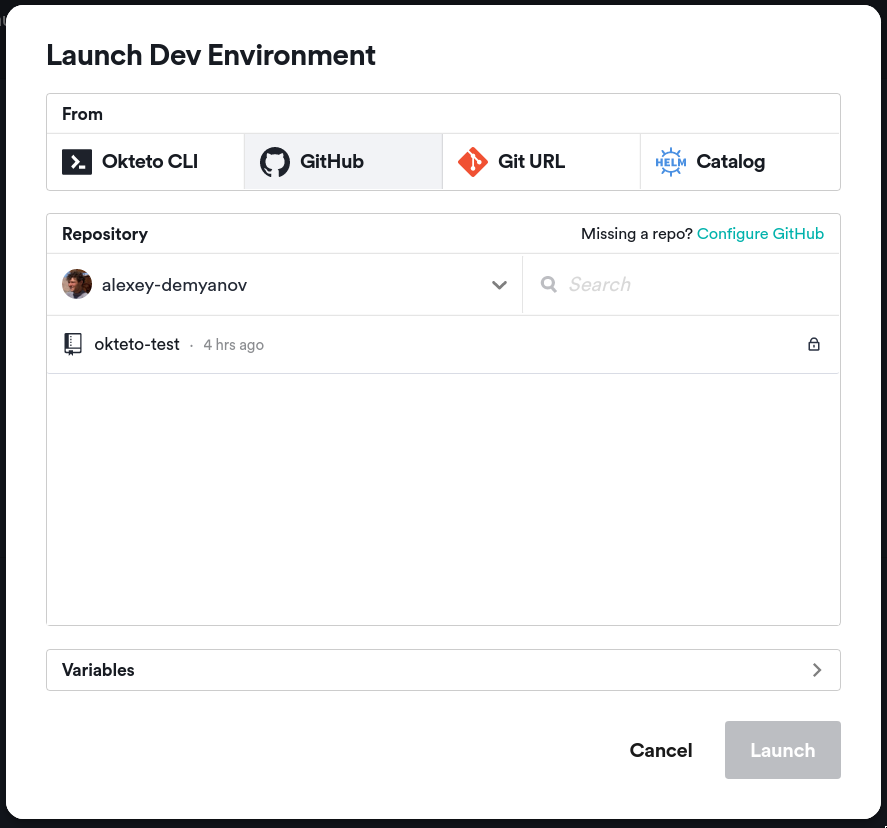Click the Launch button
This screenshot has width=887, height=828.
tap(782, 750)
